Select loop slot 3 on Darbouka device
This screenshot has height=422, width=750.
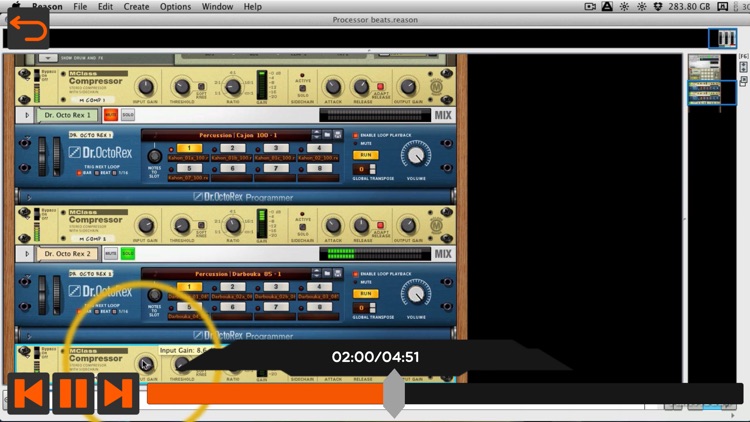[x=276, y=287]
